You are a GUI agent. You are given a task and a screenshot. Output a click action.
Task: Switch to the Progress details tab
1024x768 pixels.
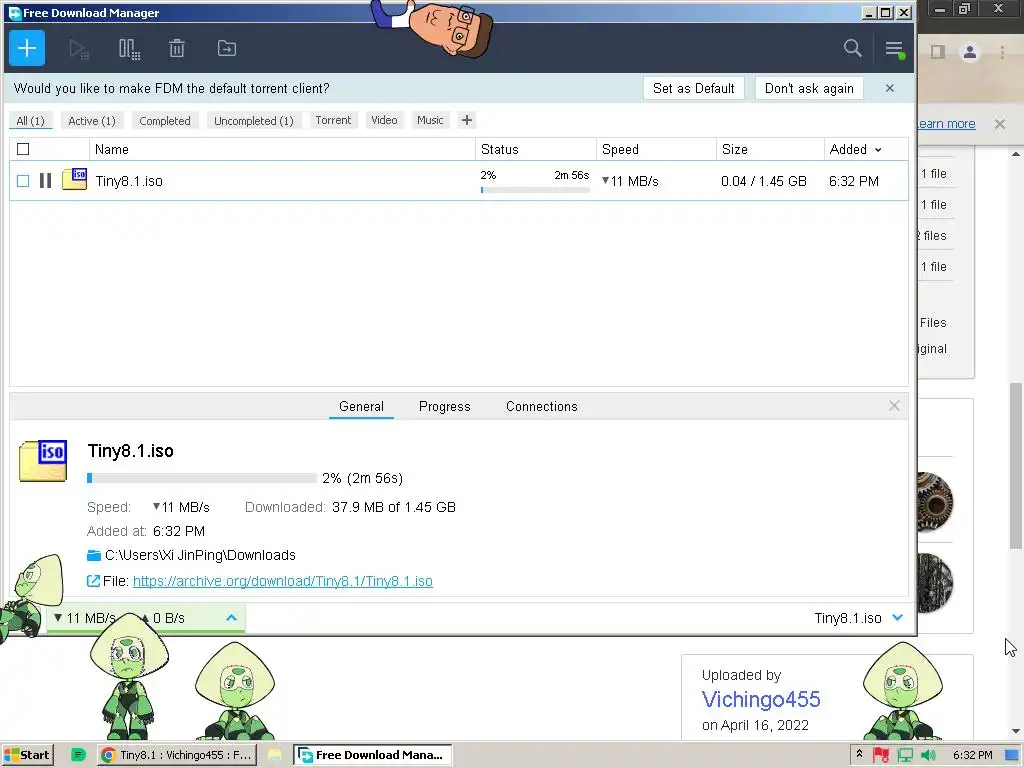(x=445, y=406)
